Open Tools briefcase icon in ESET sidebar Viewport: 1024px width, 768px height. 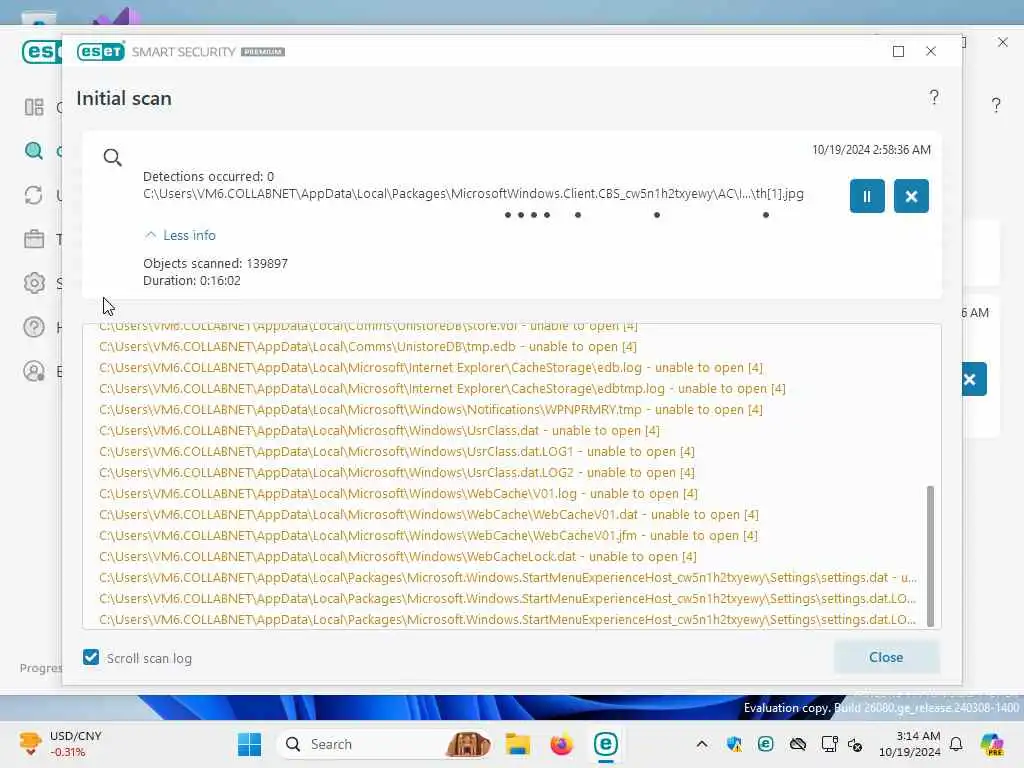click(34, 239)
